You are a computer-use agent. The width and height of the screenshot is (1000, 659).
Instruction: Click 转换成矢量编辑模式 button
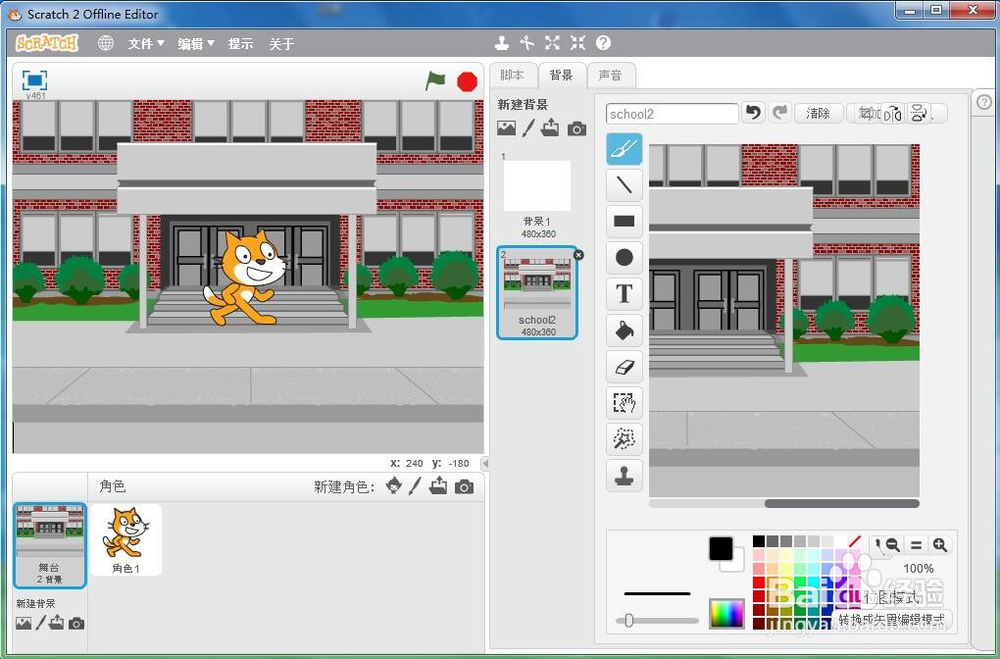(x=891, y=619)
